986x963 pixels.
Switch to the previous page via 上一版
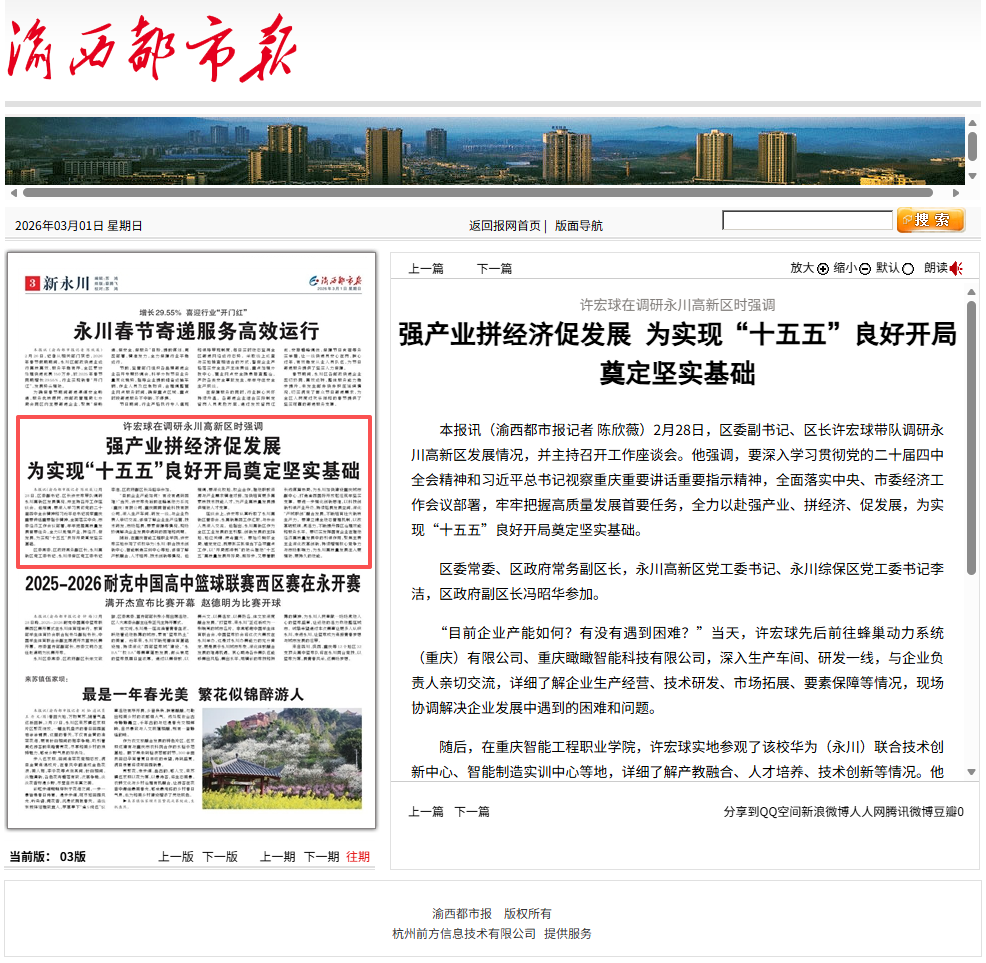coord(176,856)
